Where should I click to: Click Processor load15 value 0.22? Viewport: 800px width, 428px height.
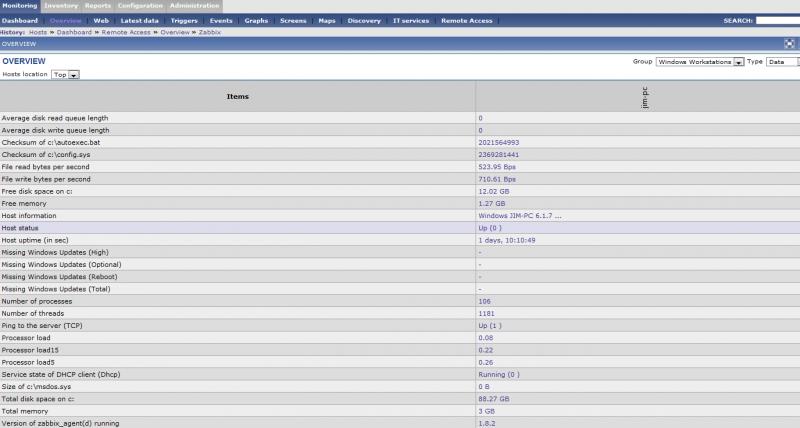486,350
